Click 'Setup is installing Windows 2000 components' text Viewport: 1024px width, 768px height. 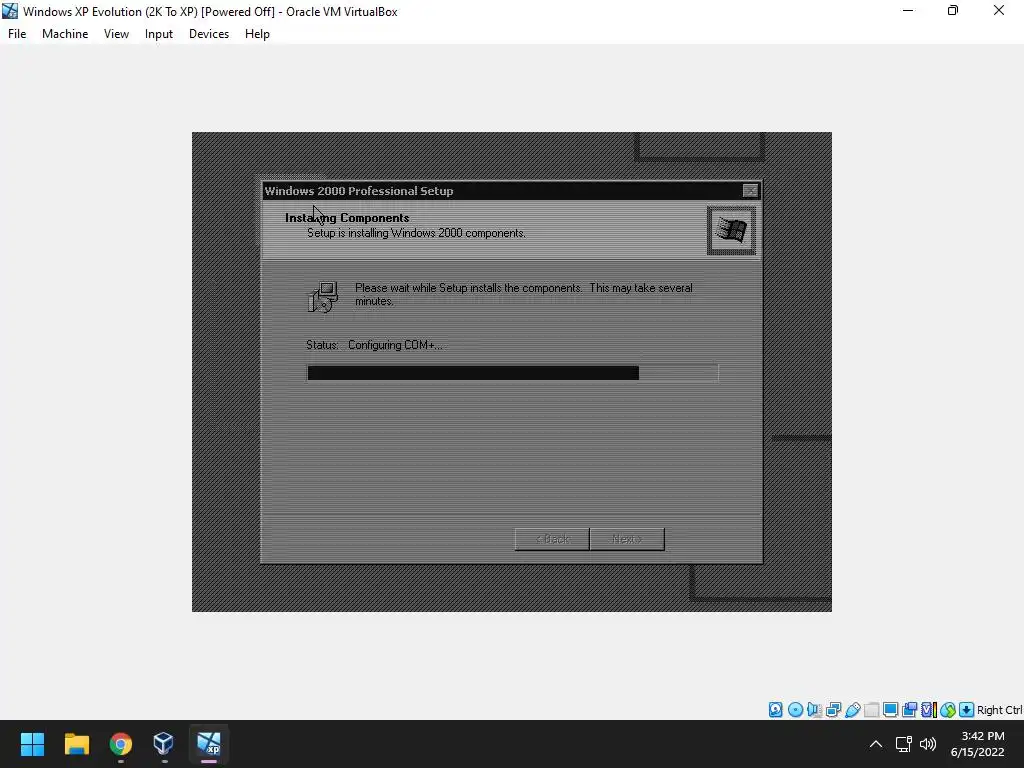(416, 233)
